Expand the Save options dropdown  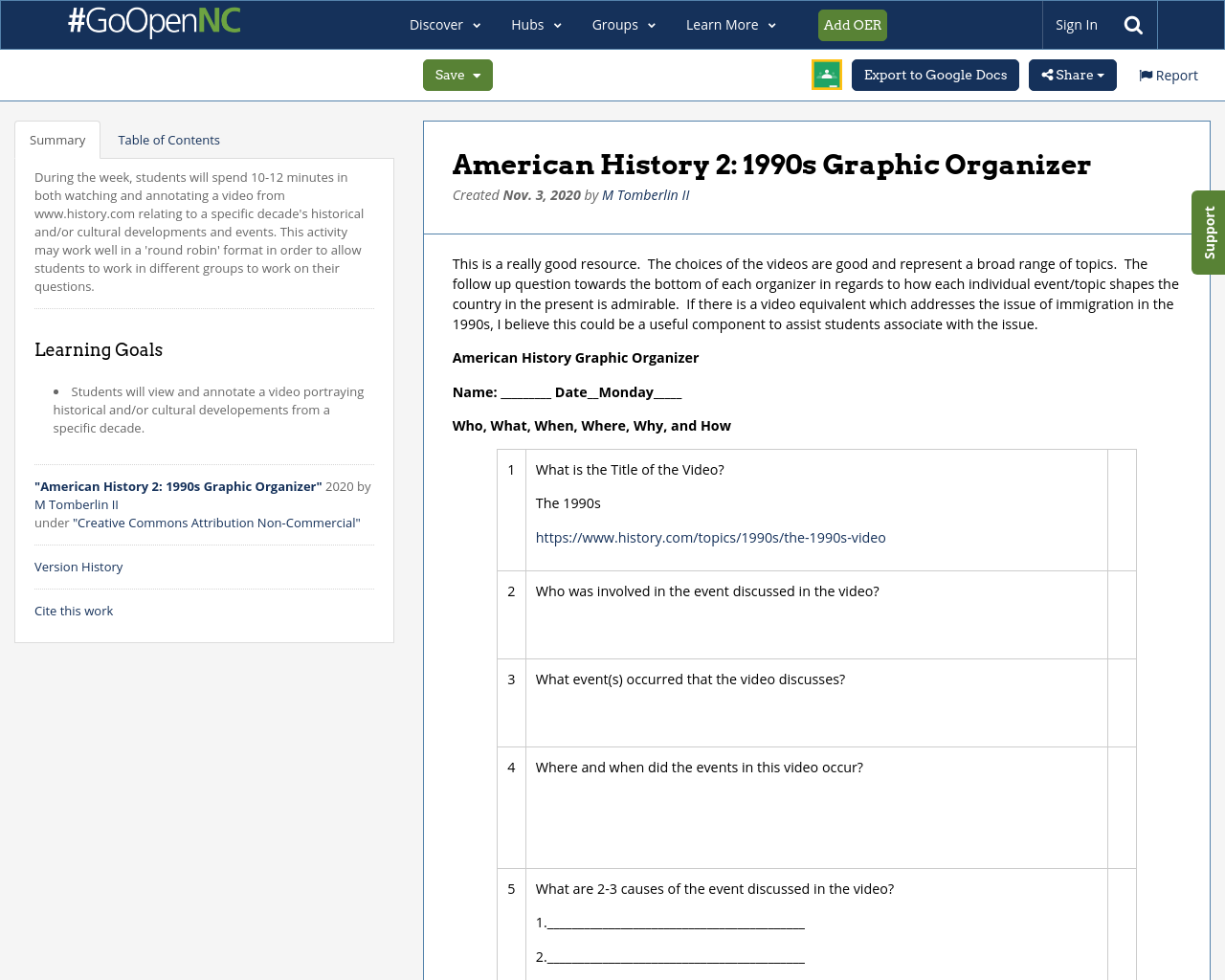[457, 74]
